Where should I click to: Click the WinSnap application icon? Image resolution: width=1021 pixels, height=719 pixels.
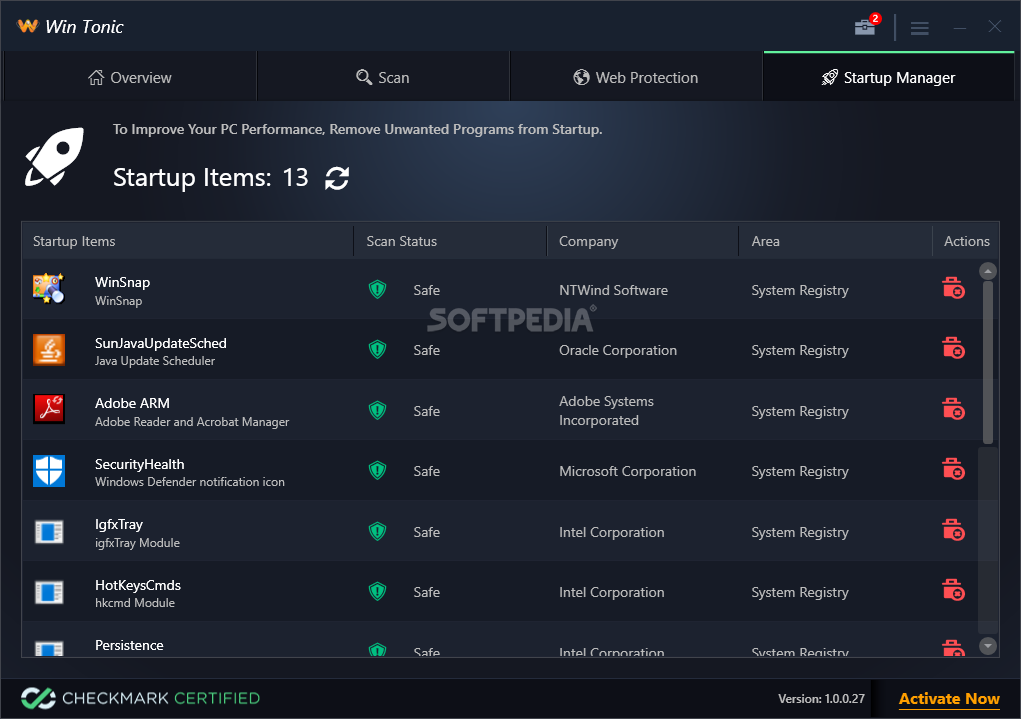point(49,289)
